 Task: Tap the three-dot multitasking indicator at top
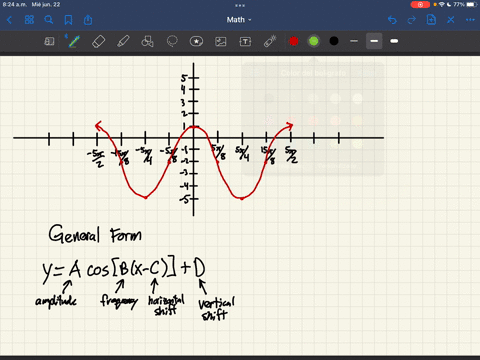pyautogui.click(x=240, y=5)
